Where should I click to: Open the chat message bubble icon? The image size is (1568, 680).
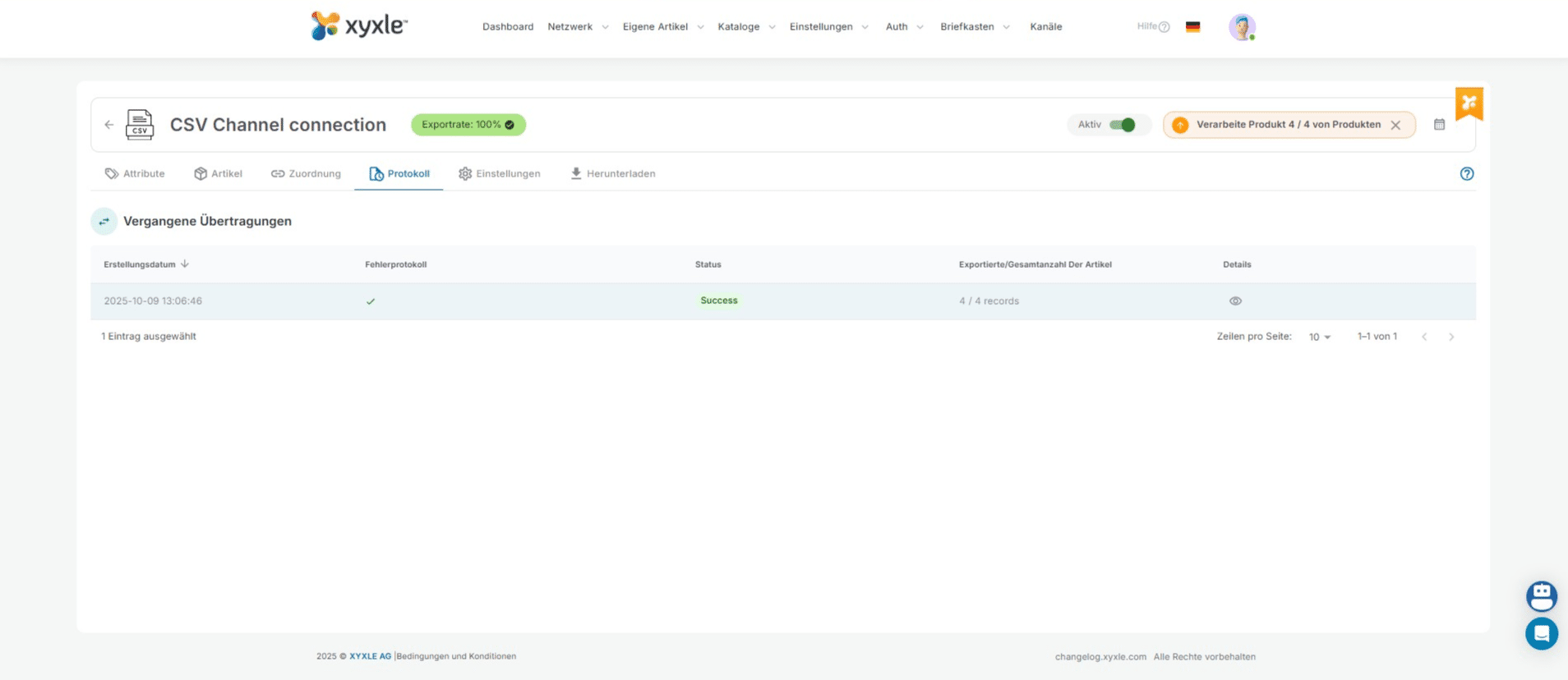coord(1541,634)
